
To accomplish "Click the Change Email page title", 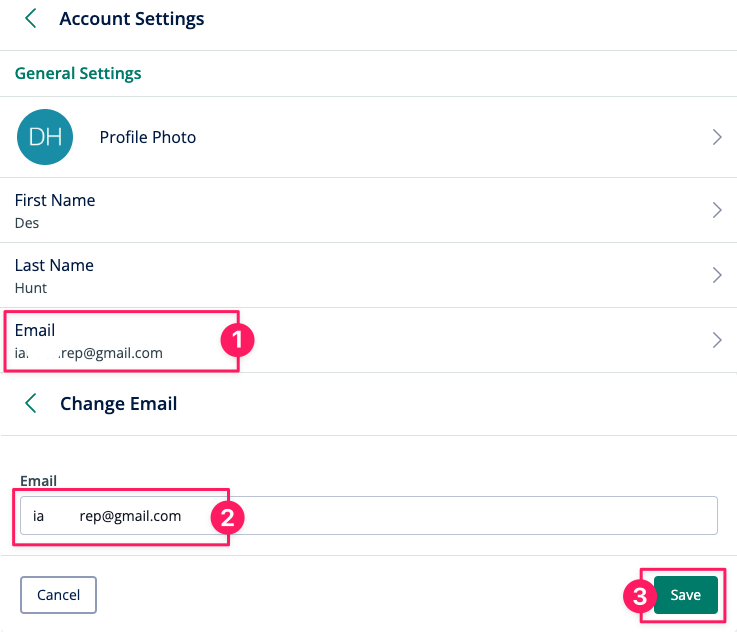I will pos(118,404).
